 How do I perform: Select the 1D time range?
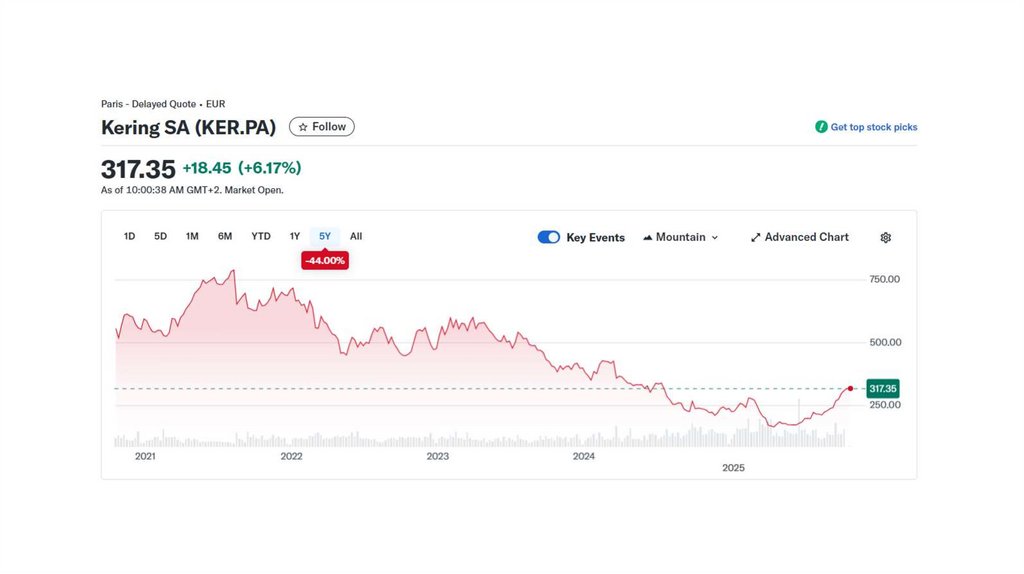[129, 237]
